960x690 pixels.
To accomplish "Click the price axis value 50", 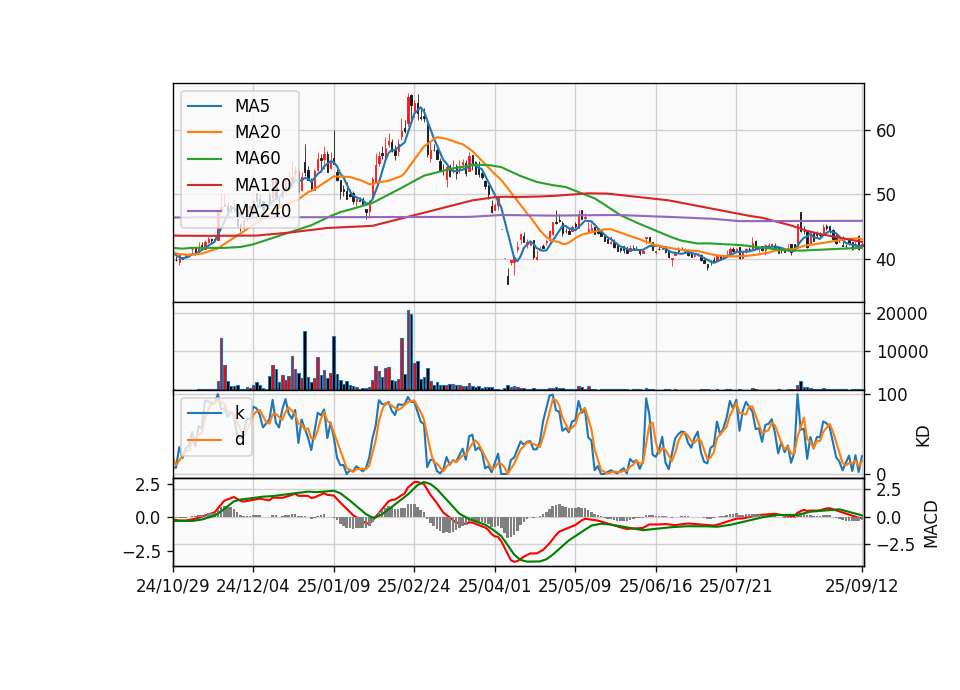I will [886, 195].
